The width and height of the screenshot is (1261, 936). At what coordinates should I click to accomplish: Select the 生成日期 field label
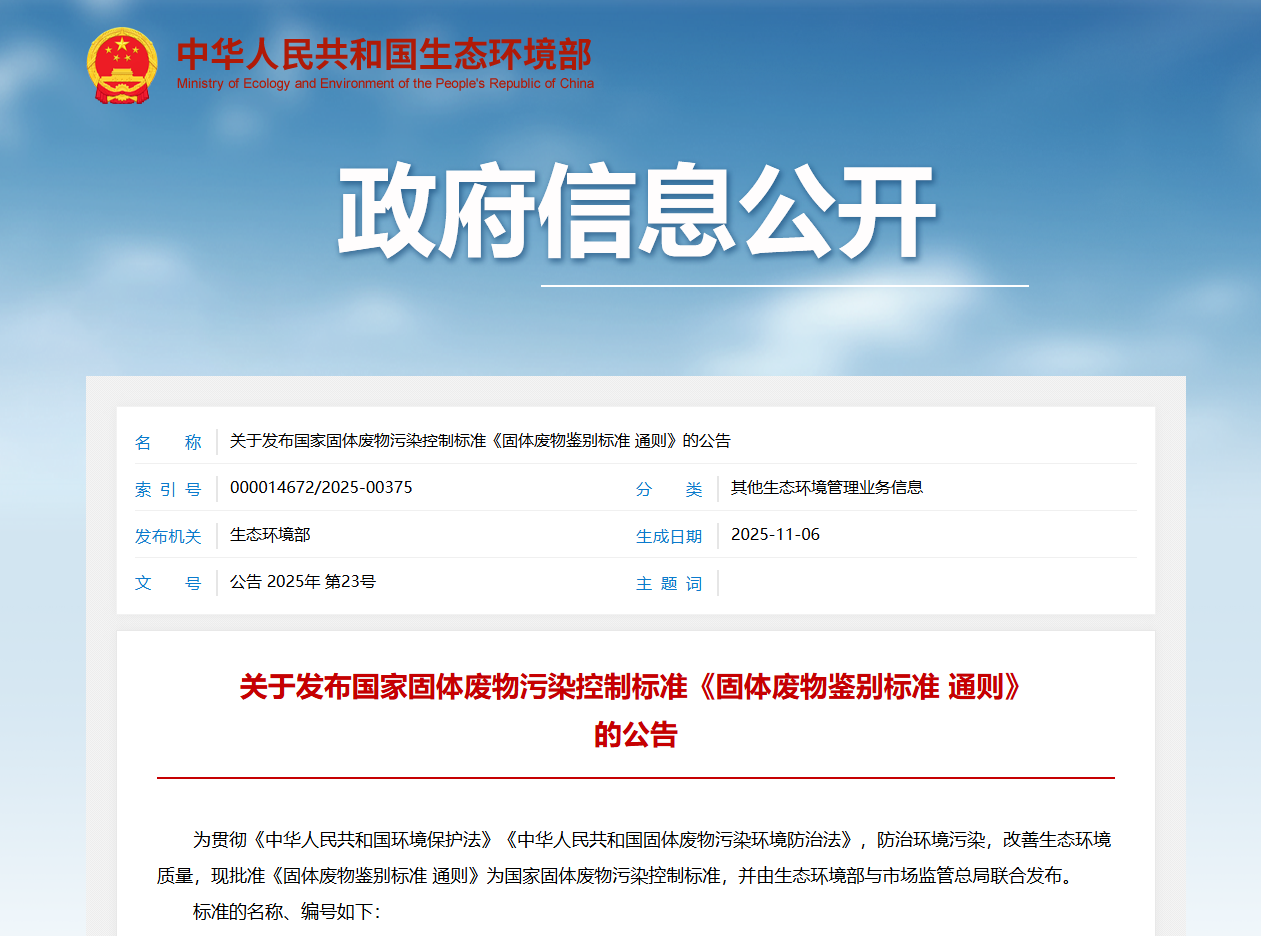(x=669, y=536)
